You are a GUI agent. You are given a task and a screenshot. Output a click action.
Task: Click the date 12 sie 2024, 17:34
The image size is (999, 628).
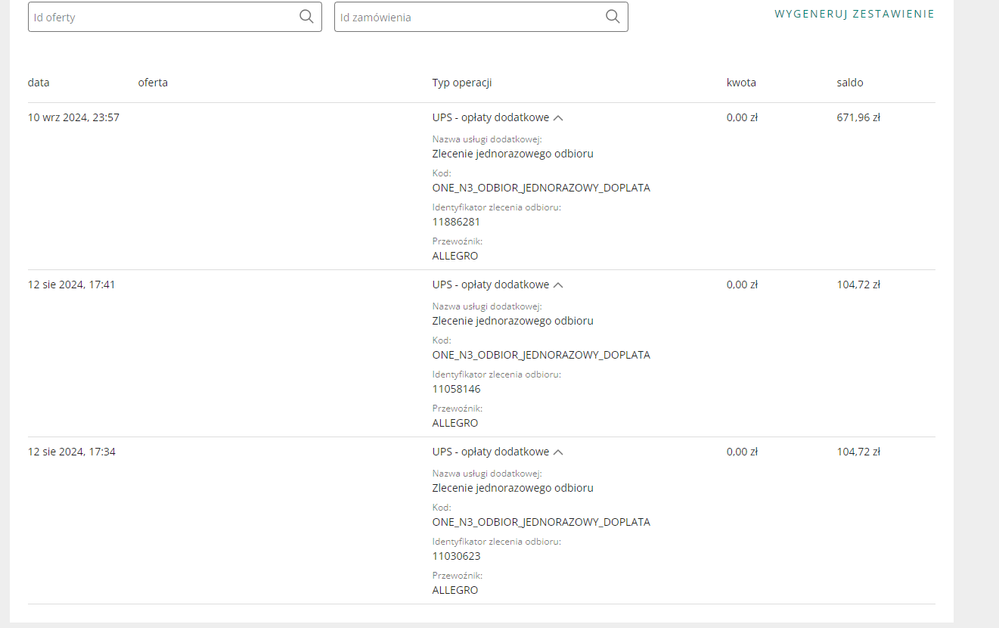tap(72, 451)
